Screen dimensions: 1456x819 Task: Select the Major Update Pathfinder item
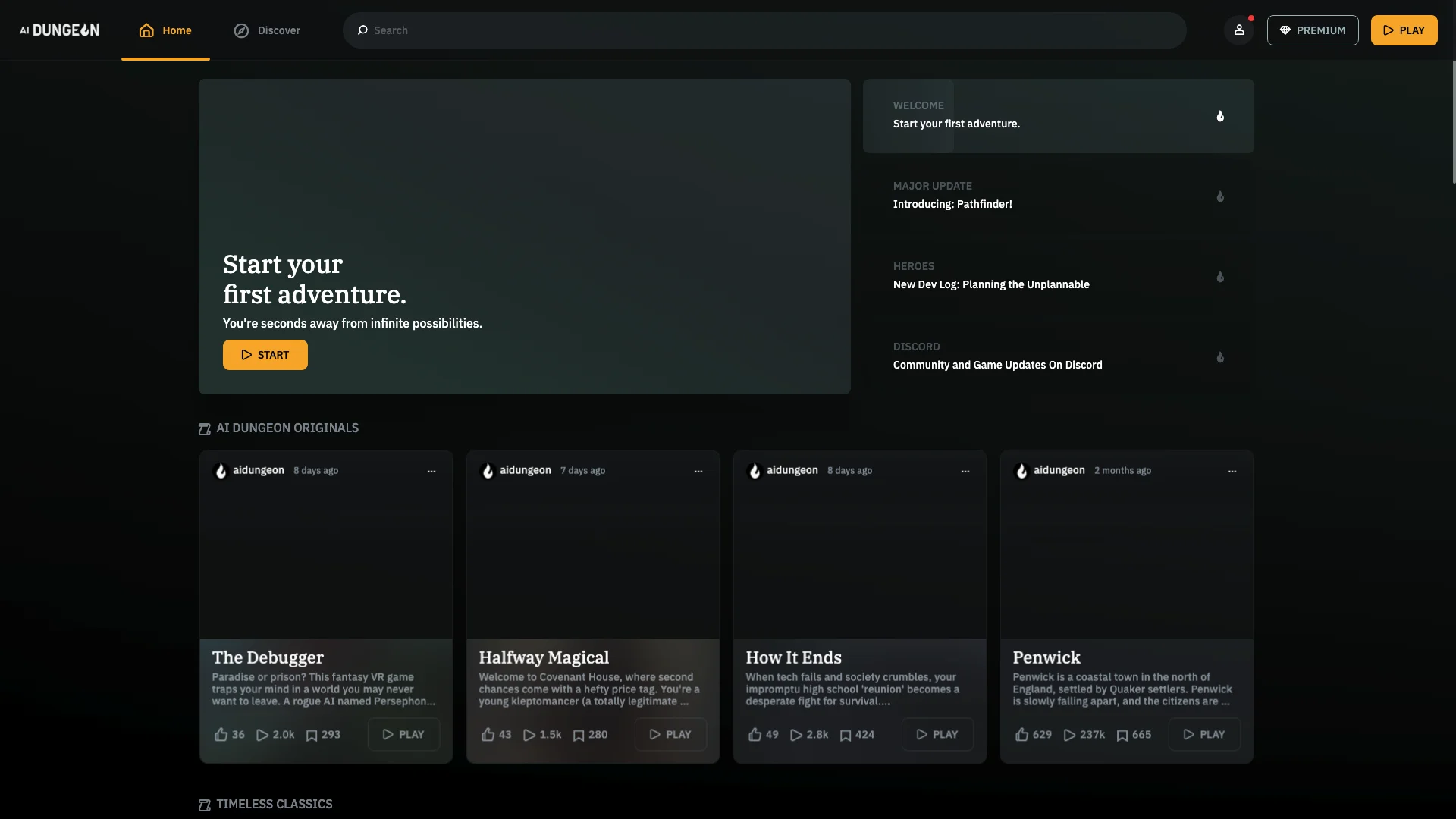coord(1058,196)
